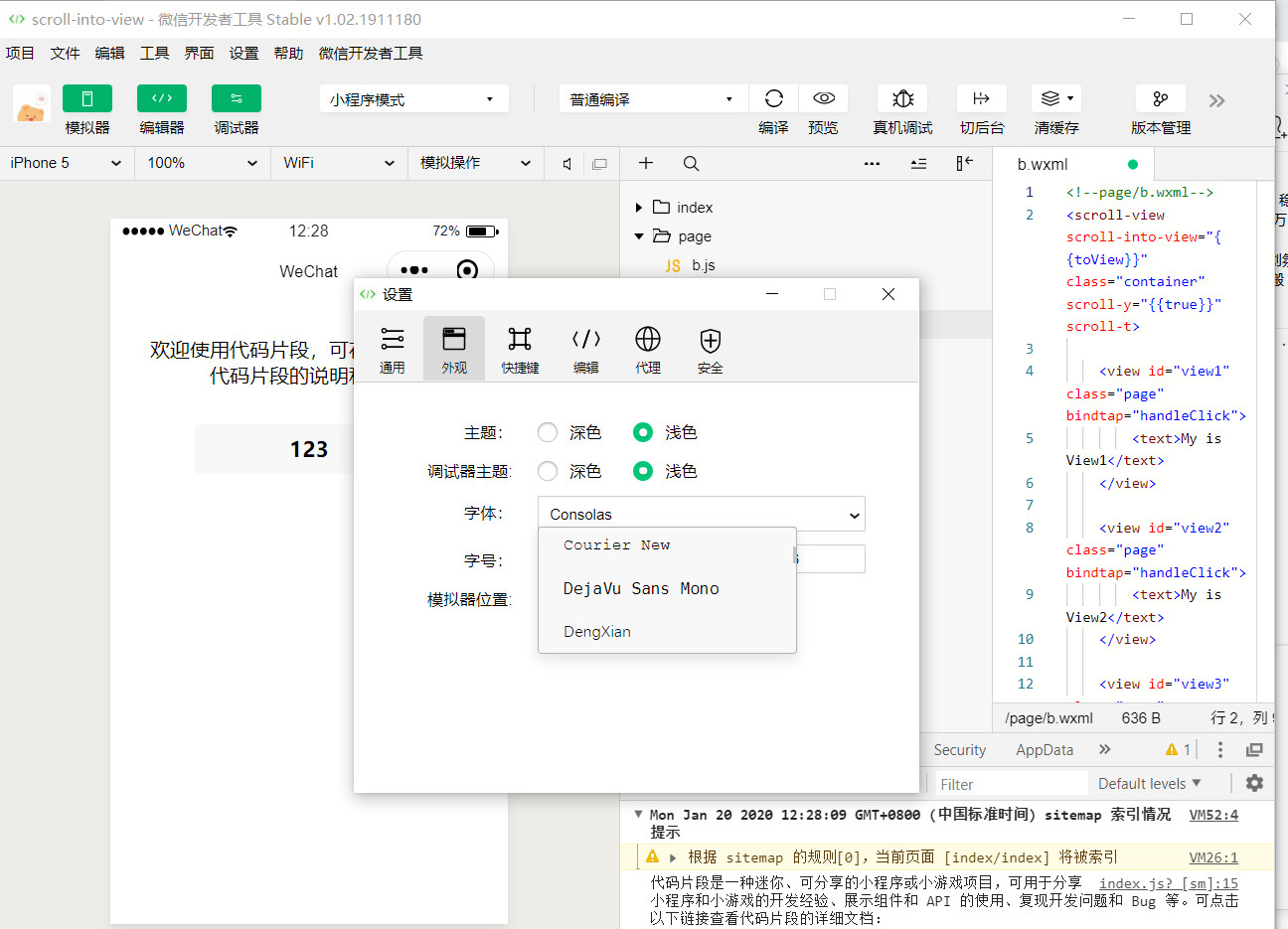Image resolution: width=1288 pixels, height=929 pixels.
Task: Open the Security devtools tab
Action: click(x=959, y=750)
